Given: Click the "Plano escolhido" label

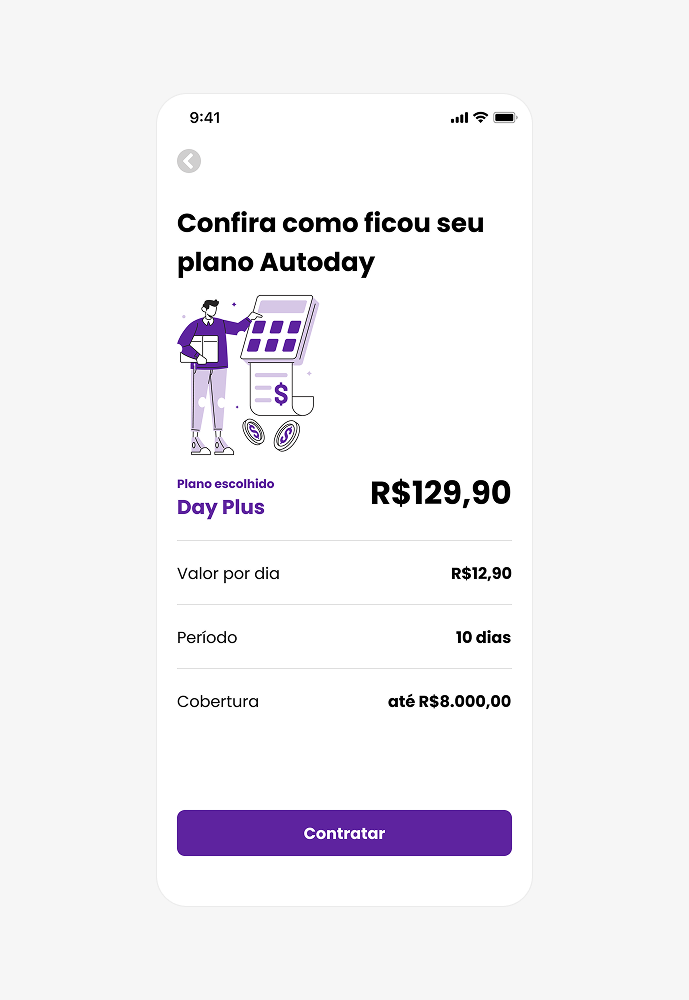Looking at the screenshot, I should coord(226,484).
